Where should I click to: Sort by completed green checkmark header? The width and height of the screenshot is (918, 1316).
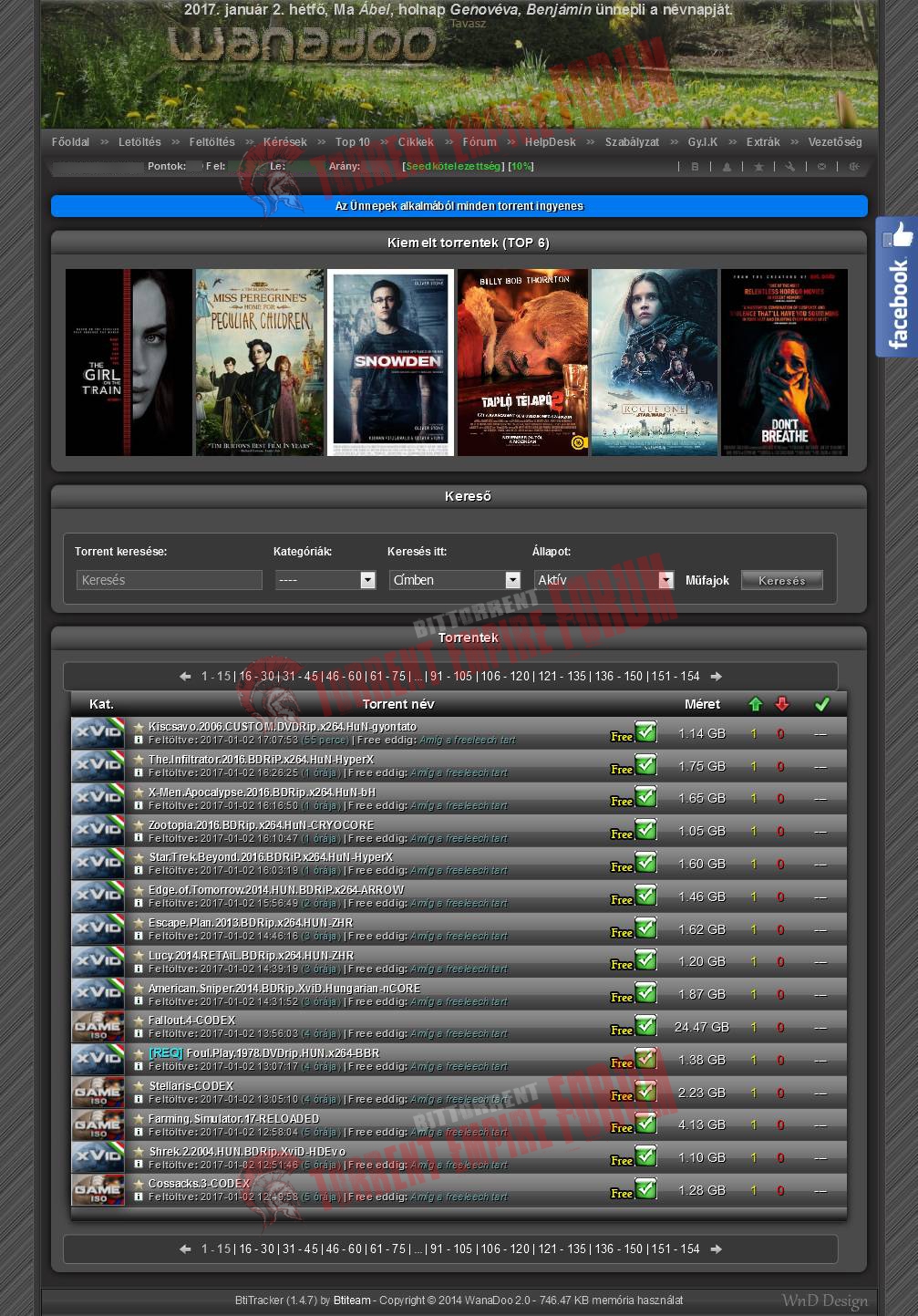(x=821, y=704)
